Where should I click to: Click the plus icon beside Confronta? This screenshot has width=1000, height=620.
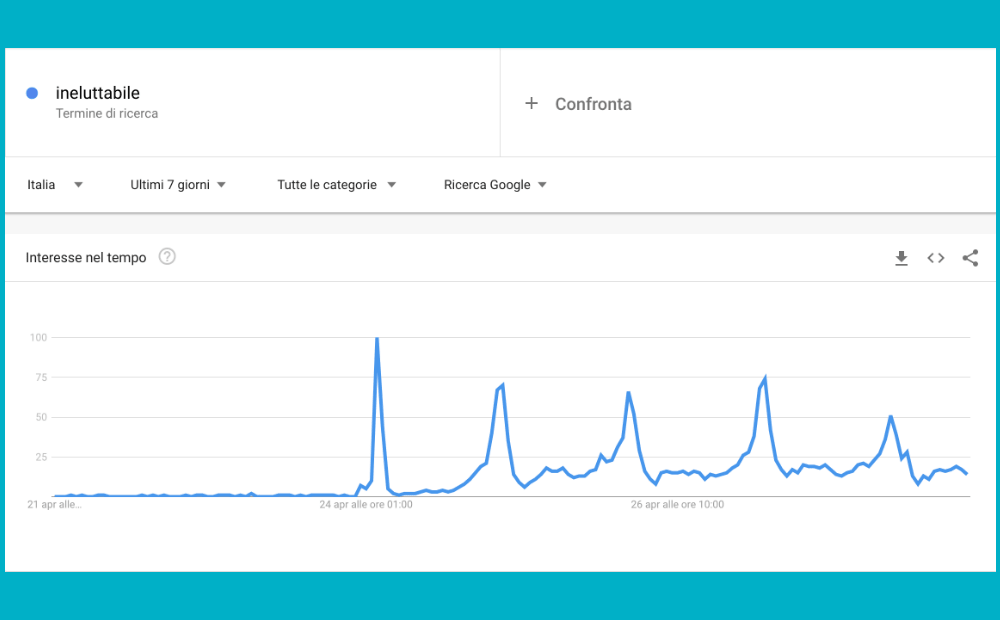[531, 103]
